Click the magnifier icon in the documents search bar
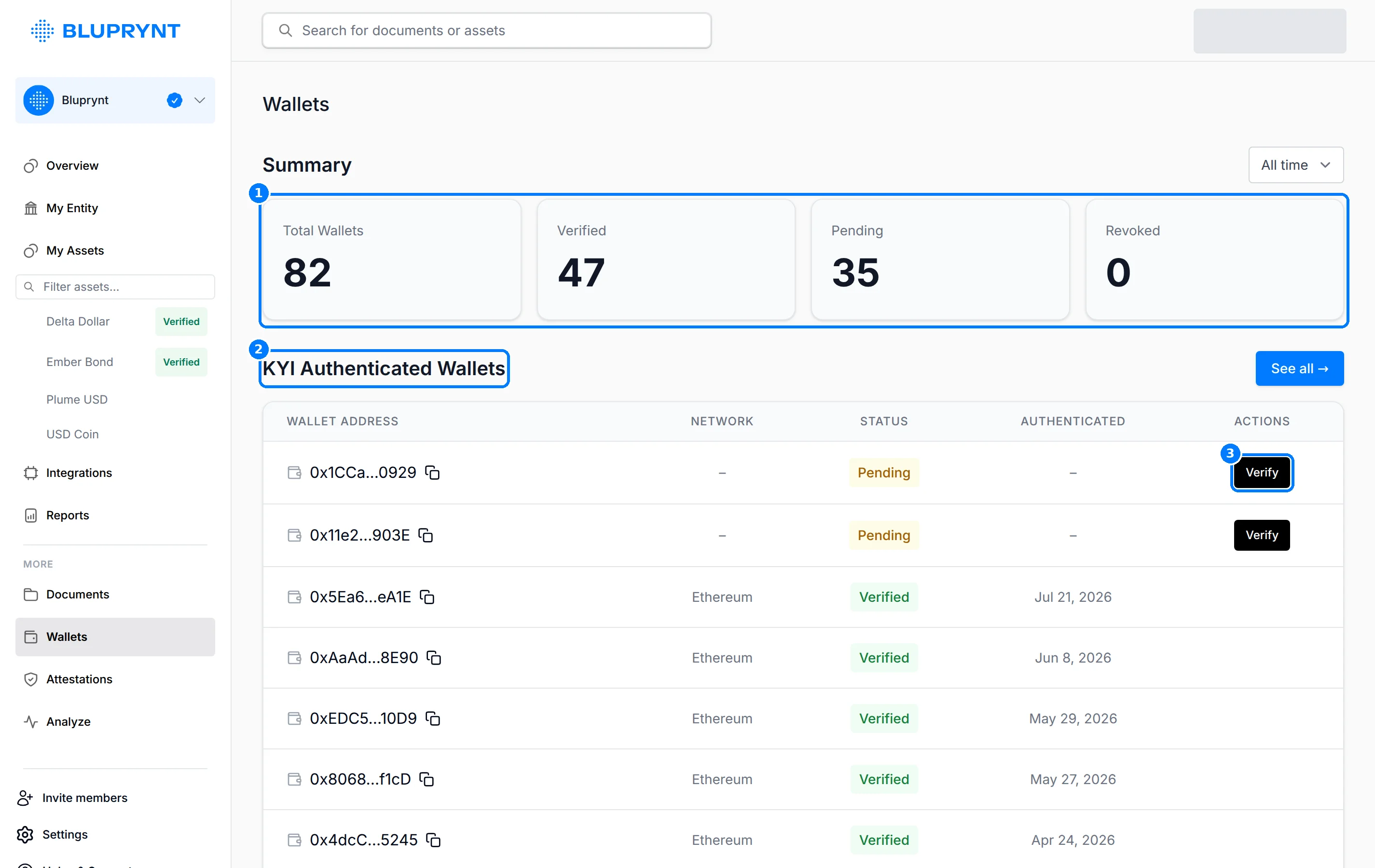Viewport: 1375px width, 868px height. (x=286, y=30)
